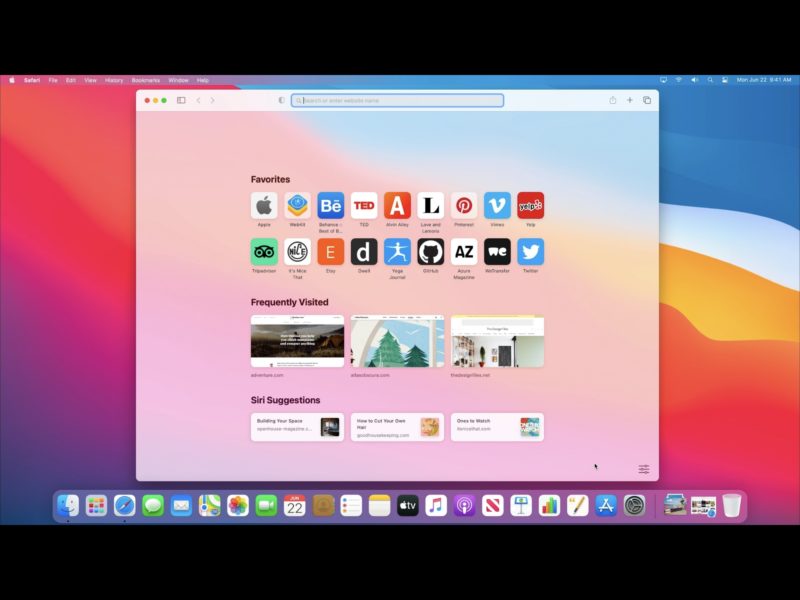This screenshot has width=800, height=600.
Task: Open Wi-Fi status in menu bar
Action: (679, 80)
